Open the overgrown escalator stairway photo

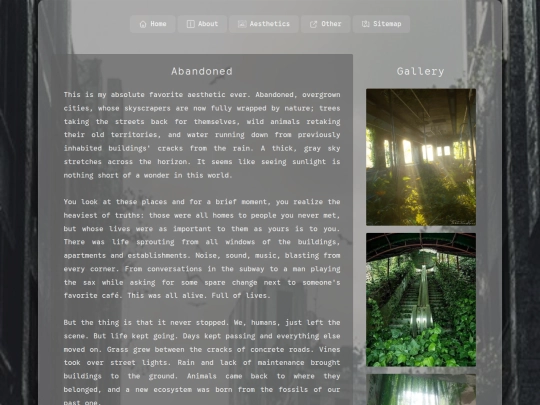point(421,300)
